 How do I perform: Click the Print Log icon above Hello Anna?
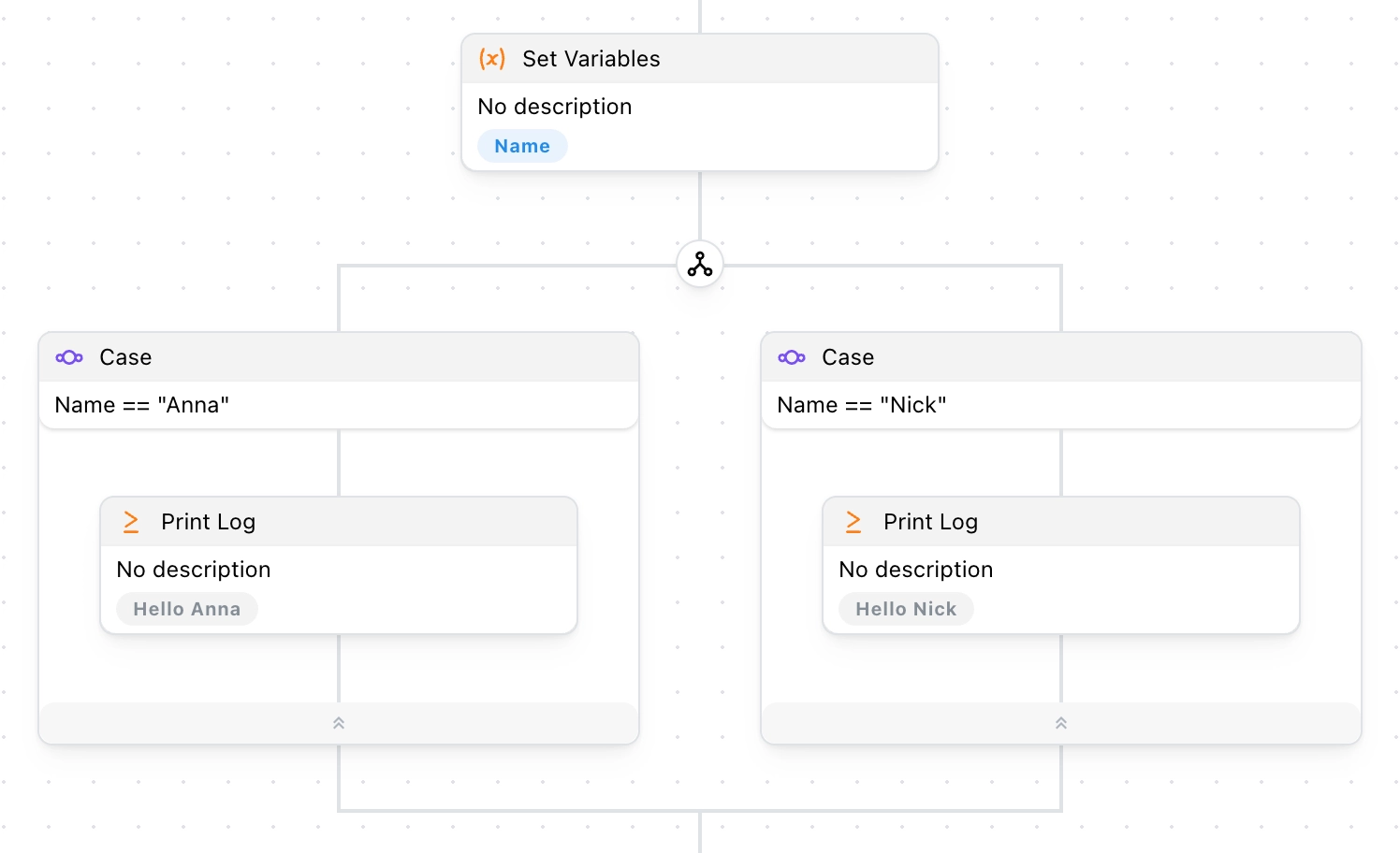click(131, 522)
